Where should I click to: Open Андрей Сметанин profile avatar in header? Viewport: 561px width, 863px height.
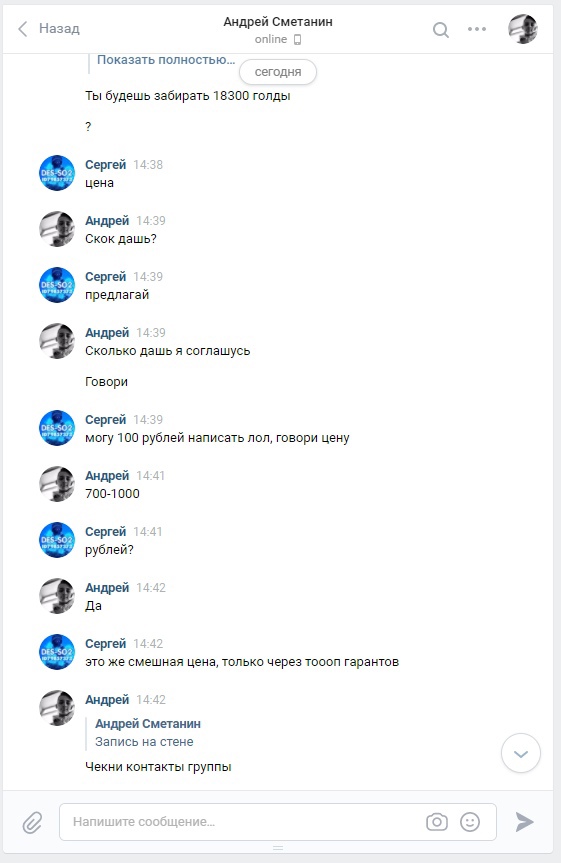pyautogui.click(x=522, y=29)
